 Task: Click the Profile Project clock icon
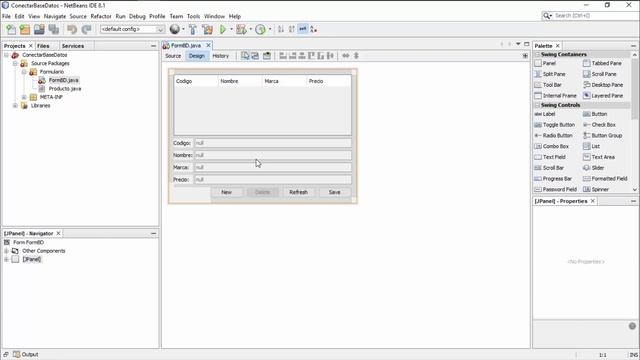pos(260,29)
